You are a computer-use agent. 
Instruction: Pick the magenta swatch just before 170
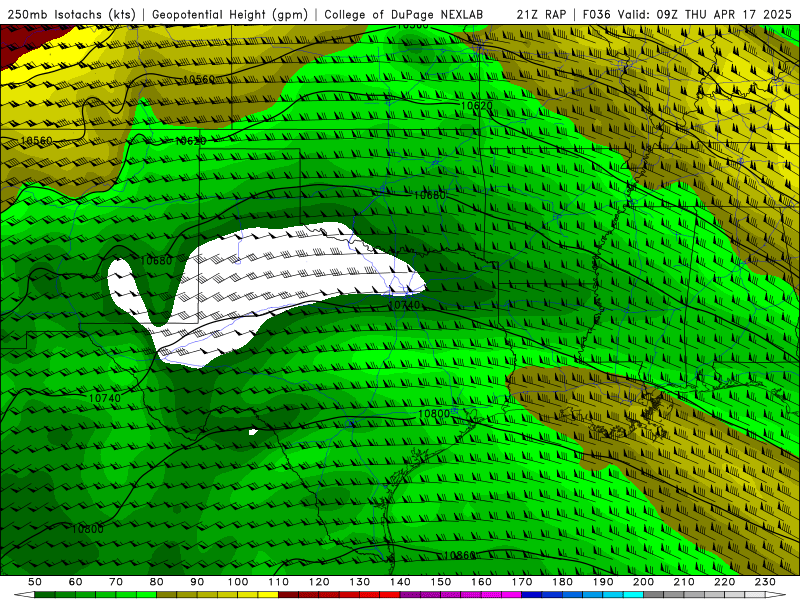tap(511, 594)
